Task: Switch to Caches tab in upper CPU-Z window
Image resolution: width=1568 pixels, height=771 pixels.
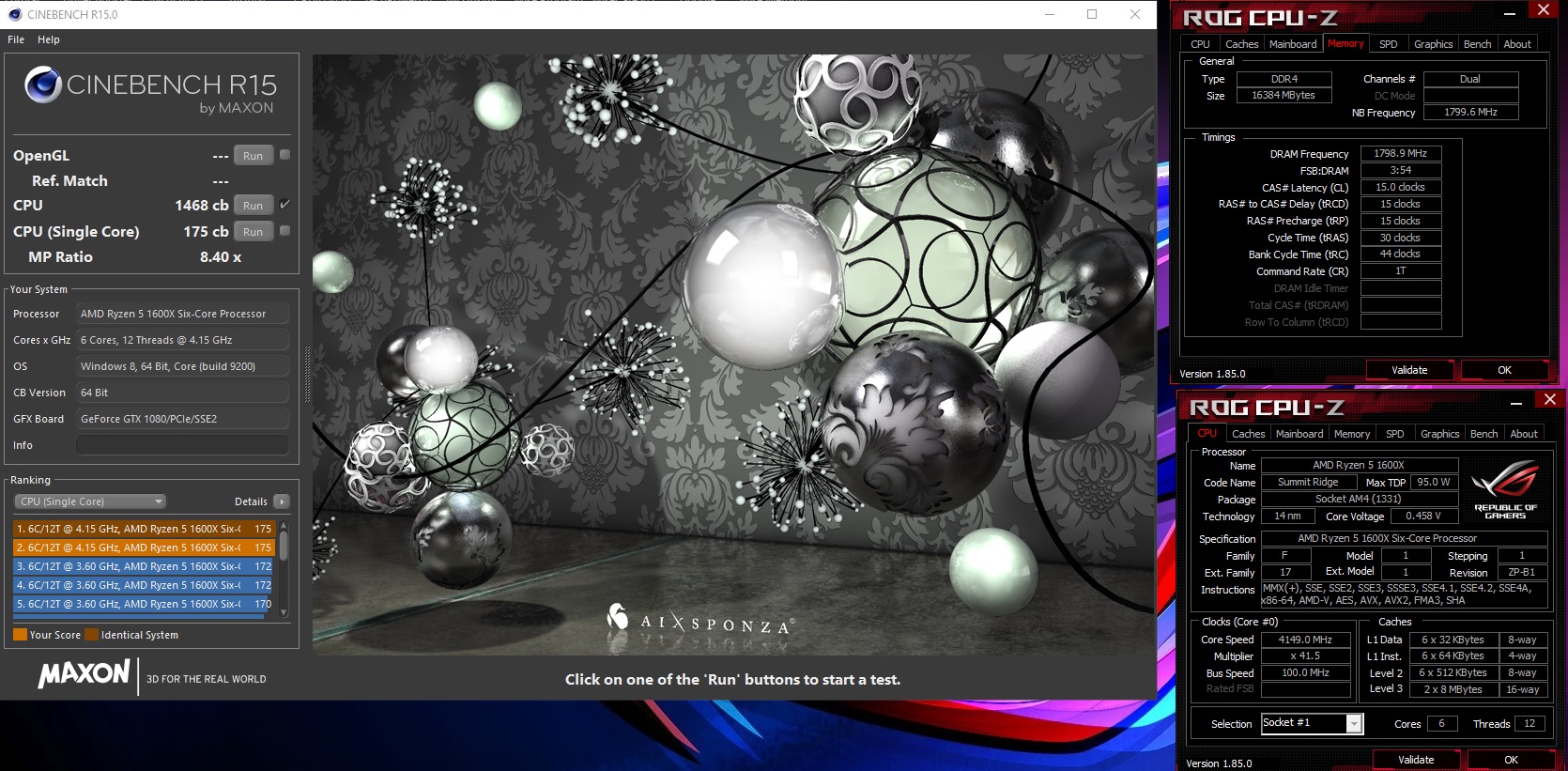Action: (1241, 44)
